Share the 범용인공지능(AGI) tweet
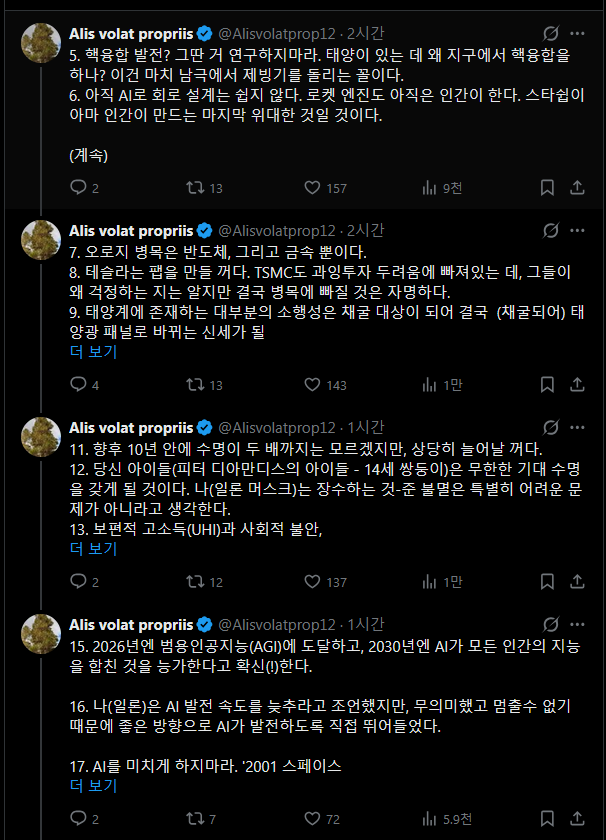Screen dimensions: 606x840 coord(577,819)
